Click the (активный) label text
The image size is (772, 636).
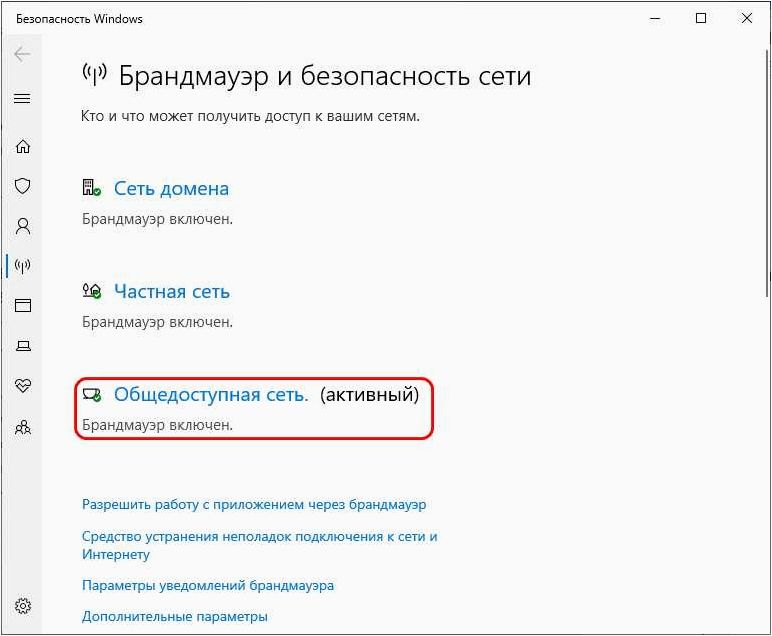coord(369,394)
